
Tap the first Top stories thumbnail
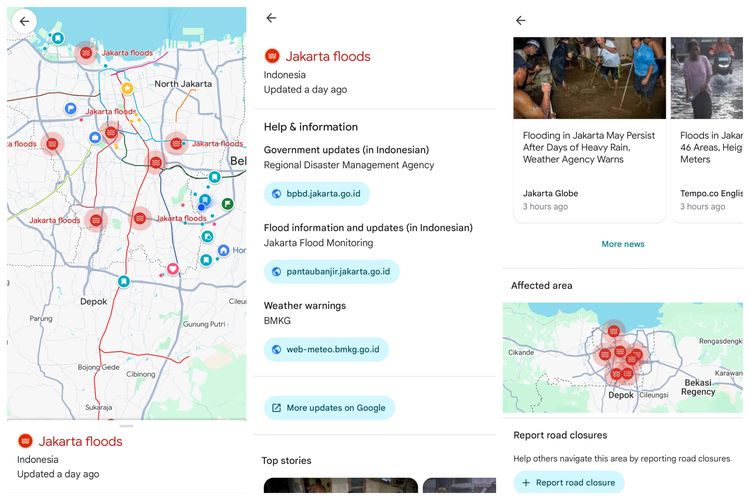(341, 485)
